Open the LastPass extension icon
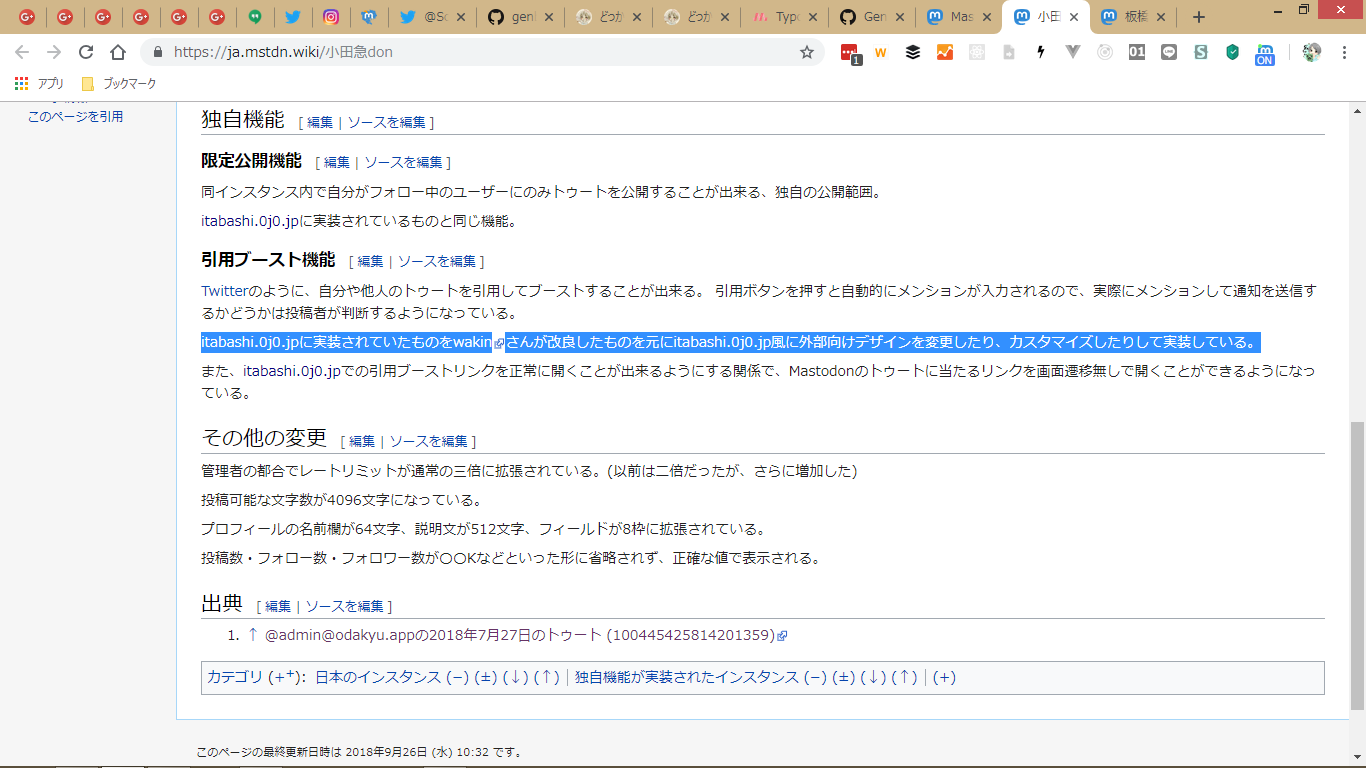This screenshot has width=1366, height=768. (849, 53)
